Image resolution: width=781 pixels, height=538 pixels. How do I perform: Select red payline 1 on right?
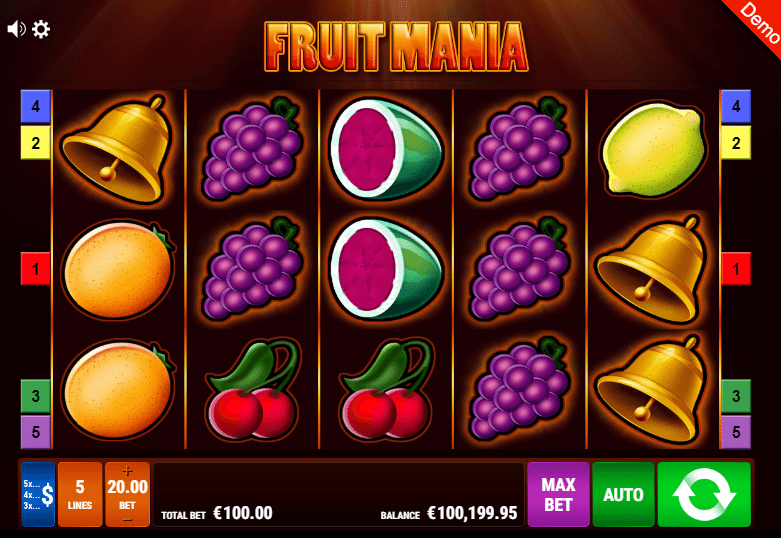coord(736,269)
